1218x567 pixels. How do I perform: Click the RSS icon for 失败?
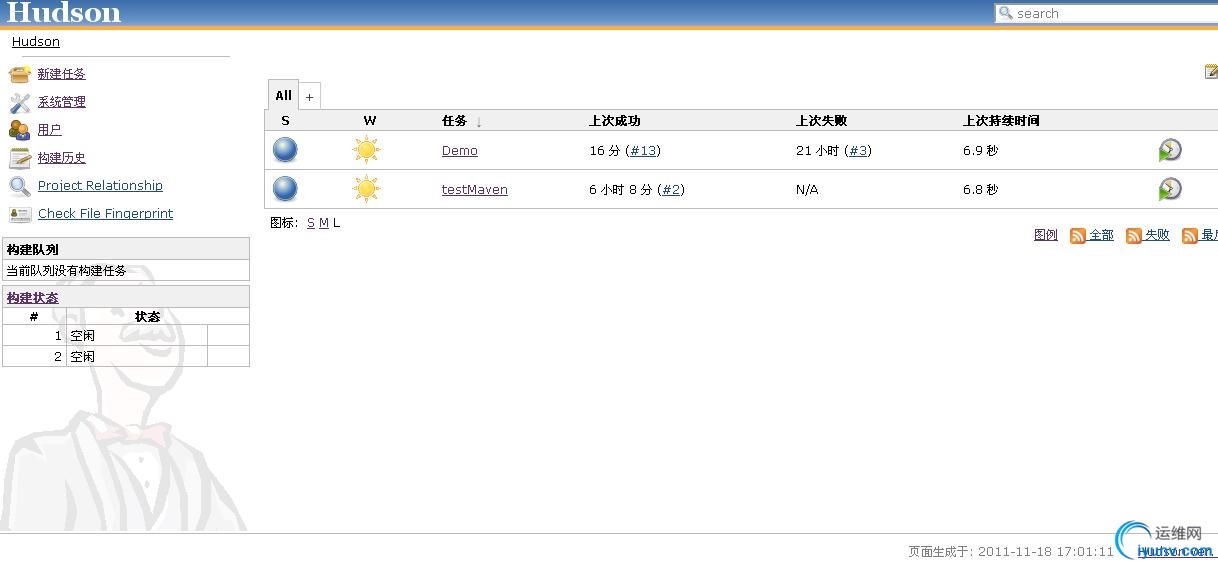tap(1134, 236)
